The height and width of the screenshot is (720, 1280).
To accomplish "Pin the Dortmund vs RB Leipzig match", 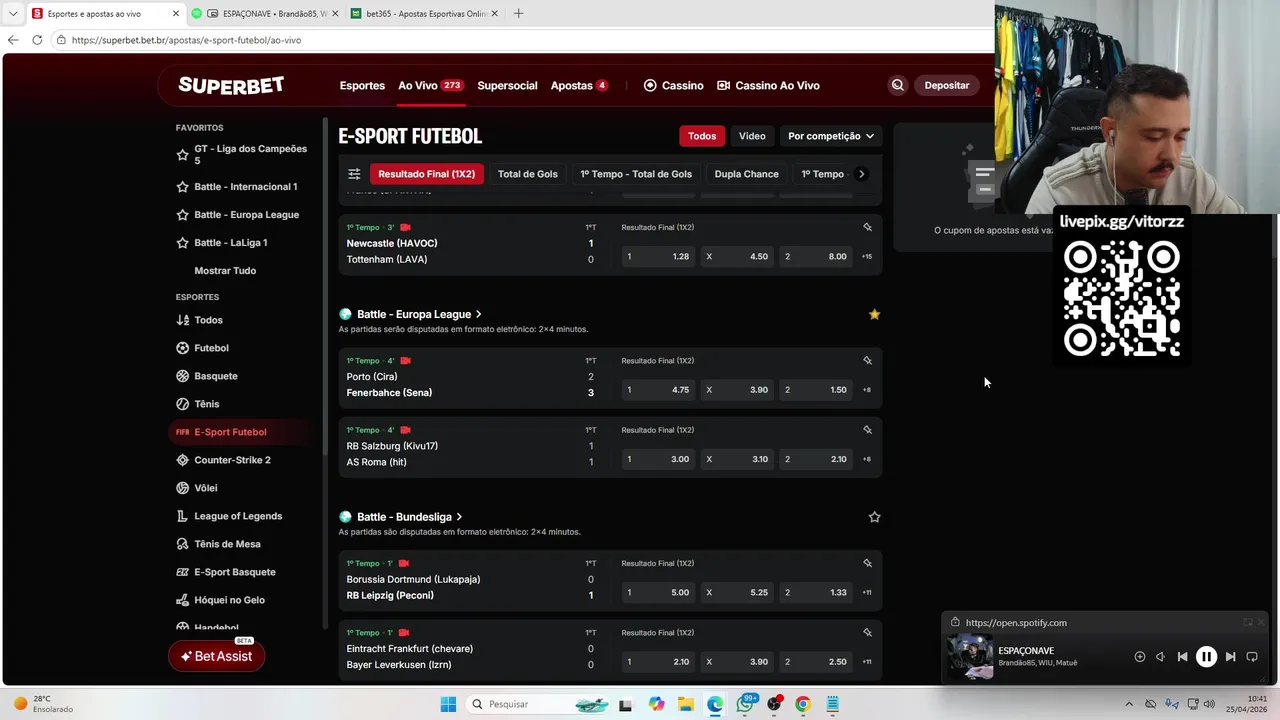I will [867, 563].
